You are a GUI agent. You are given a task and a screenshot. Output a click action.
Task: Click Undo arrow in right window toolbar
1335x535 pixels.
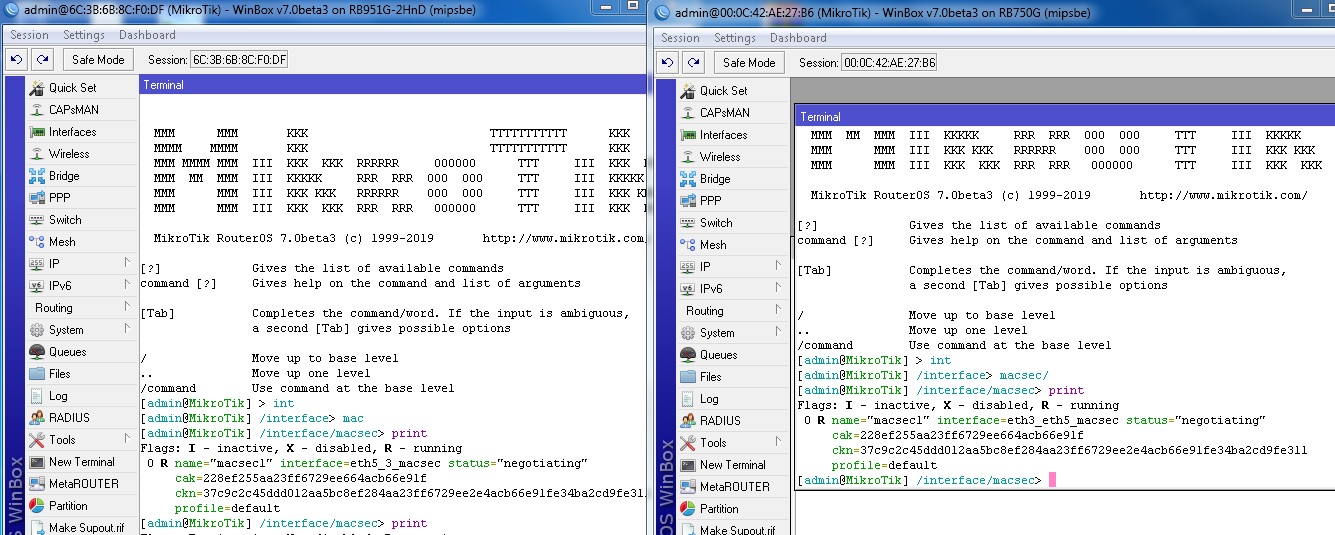[667, 62]
